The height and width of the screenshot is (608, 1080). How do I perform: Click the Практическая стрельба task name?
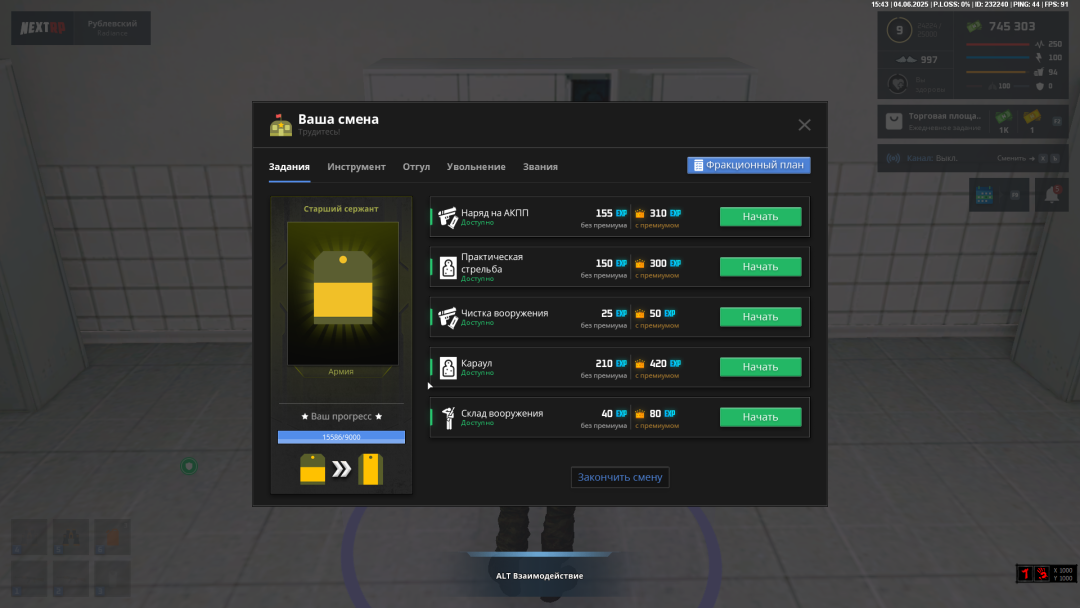[492, 263]
